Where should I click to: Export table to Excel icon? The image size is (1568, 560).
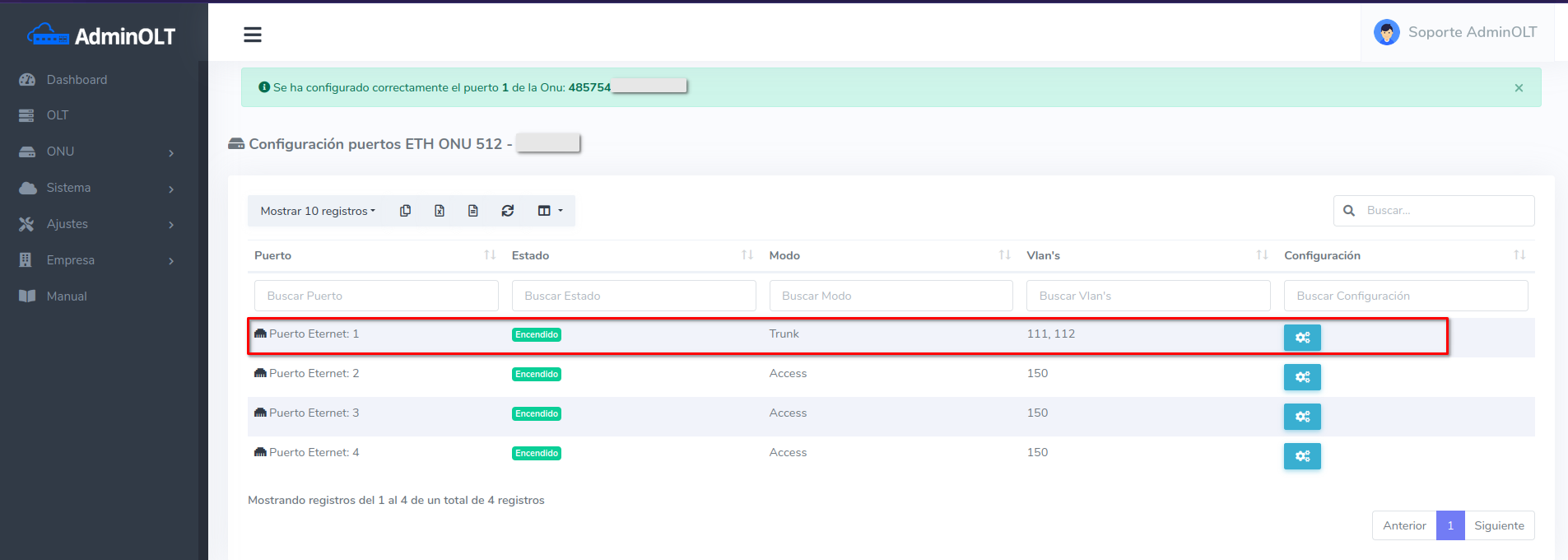(440, 211)
